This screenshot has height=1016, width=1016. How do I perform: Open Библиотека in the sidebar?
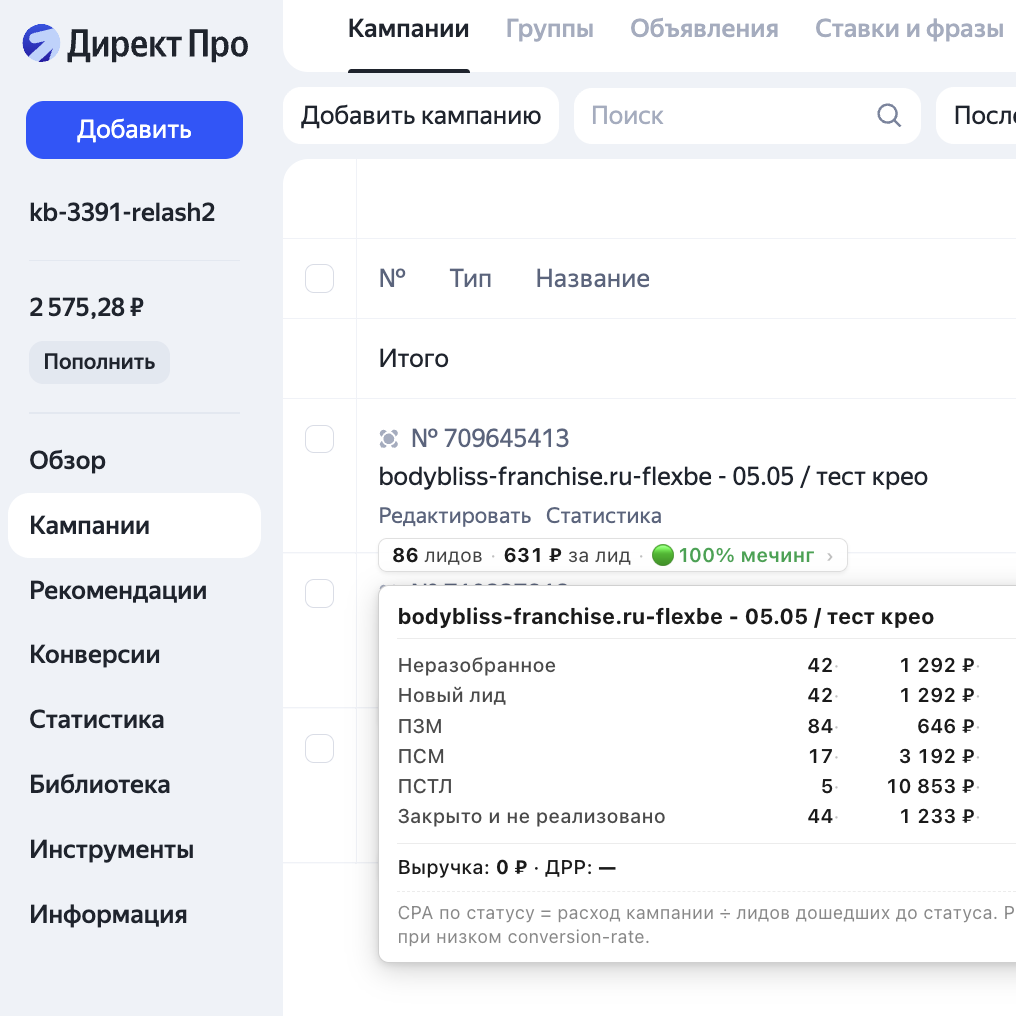click(100, 785)
